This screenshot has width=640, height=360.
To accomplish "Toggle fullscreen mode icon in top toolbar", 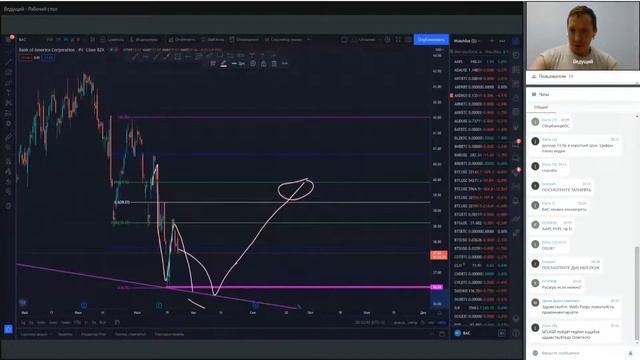I will point(398,40).
